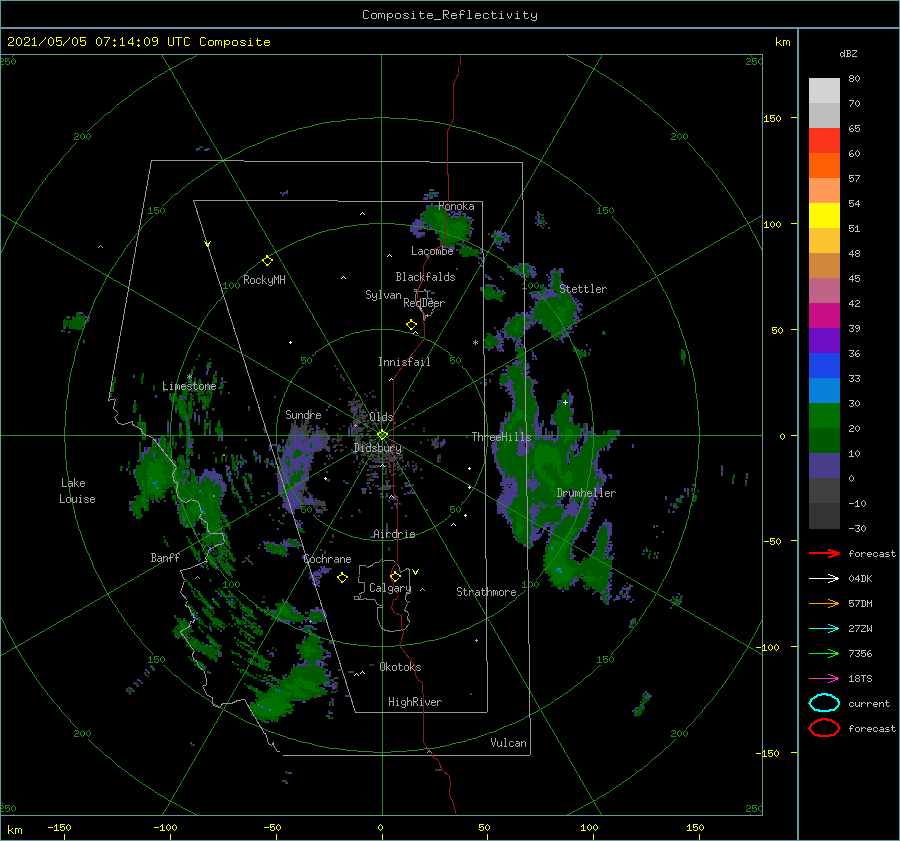900x841 pixels.
Task: Click the Banff town label
Action: tap(165, 557)
